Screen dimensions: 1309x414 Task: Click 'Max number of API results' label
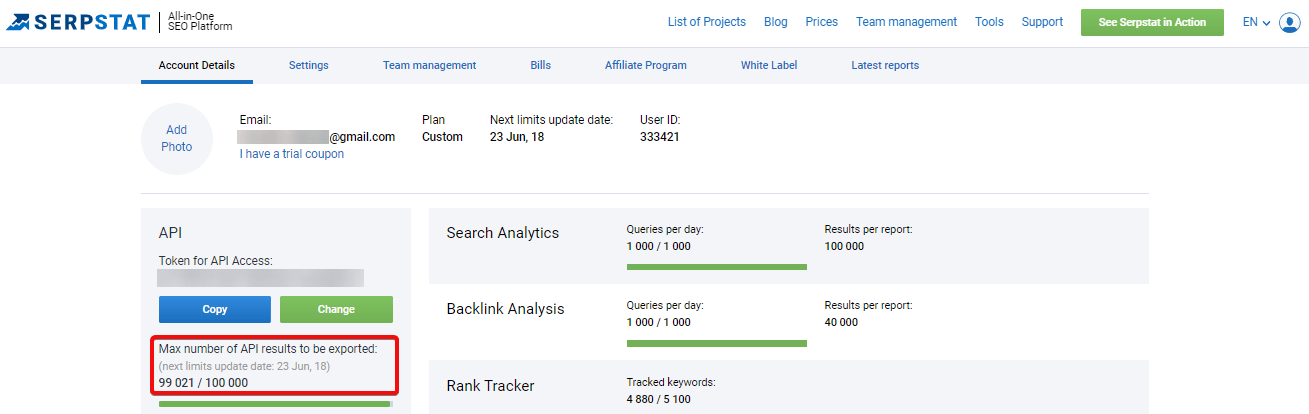pyautogui.click(x=268, y=349)
